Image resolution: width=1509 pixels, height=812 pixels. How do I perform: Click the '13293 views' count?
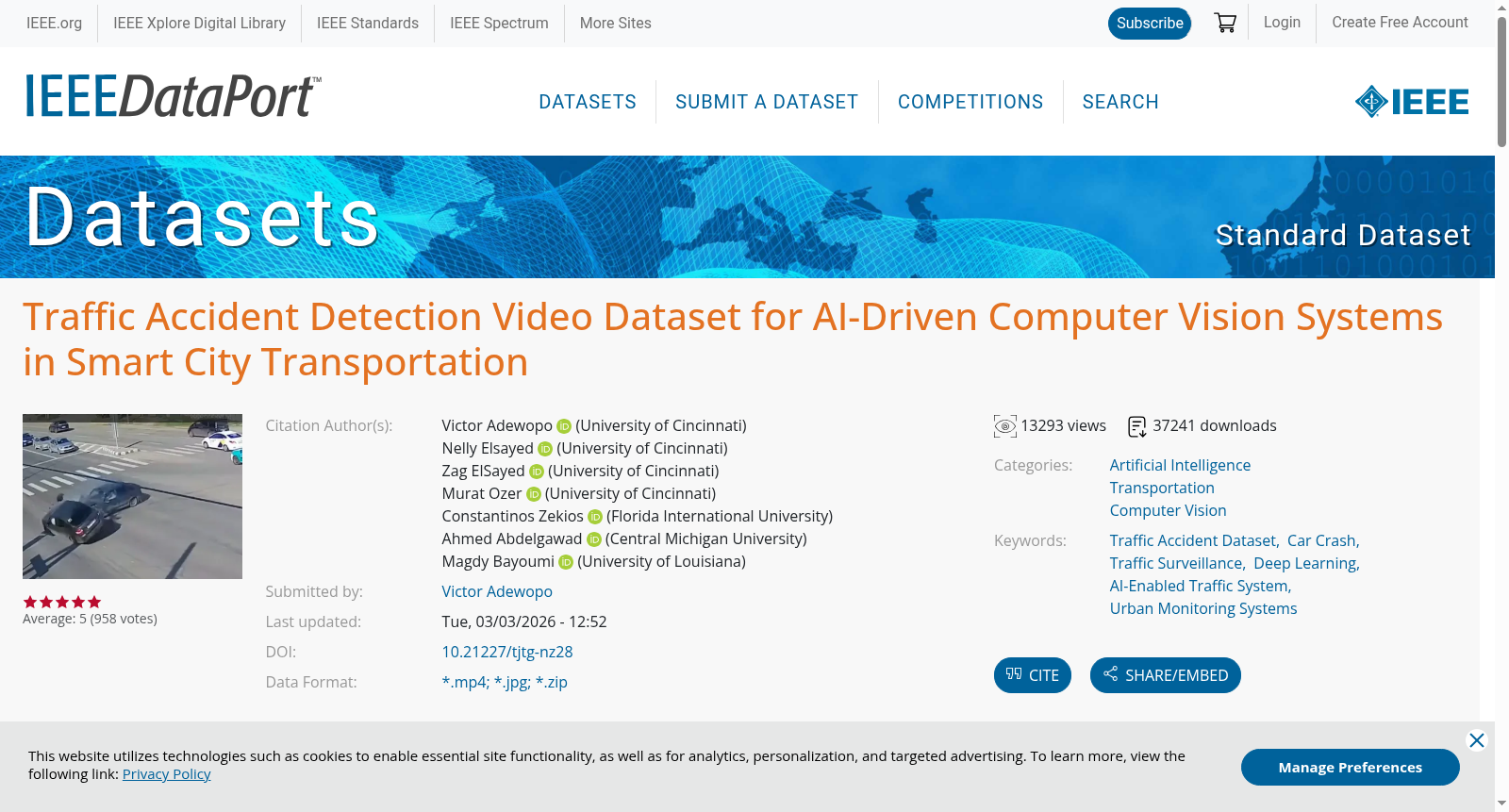point(1063,426)
